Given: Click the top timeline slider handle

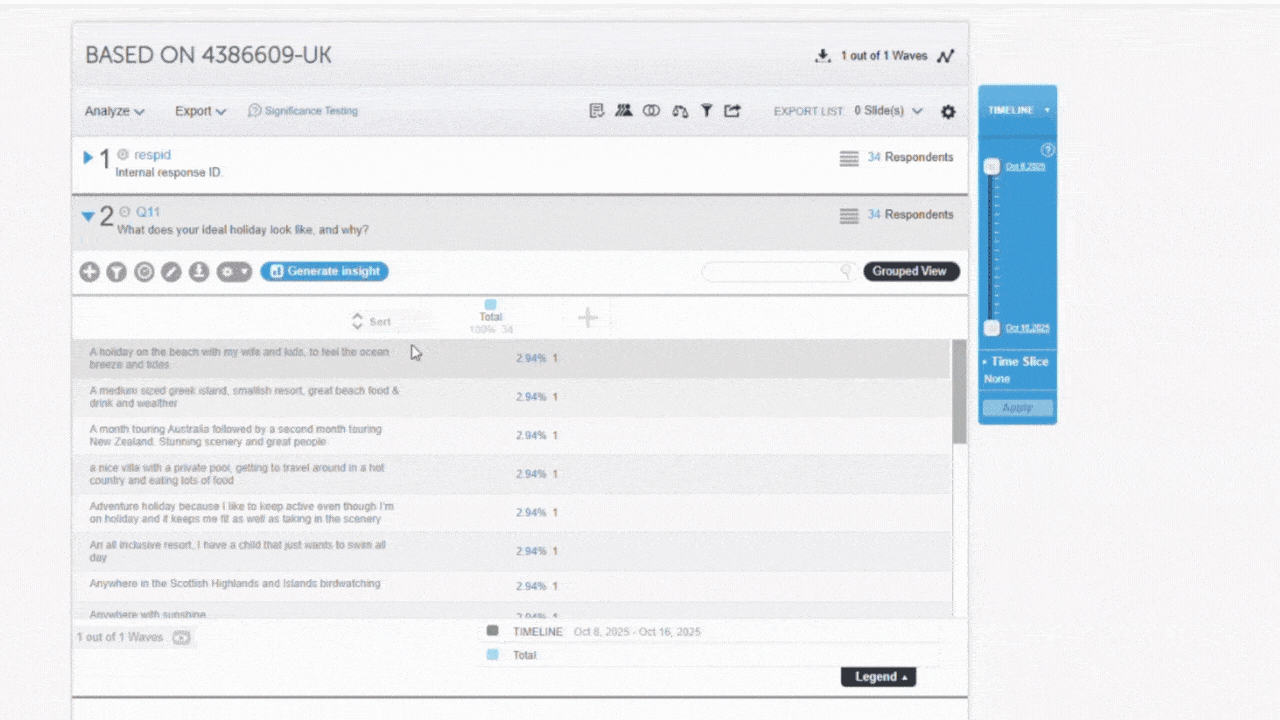Looking at the screenshot, I should click(x=991, y=167).
